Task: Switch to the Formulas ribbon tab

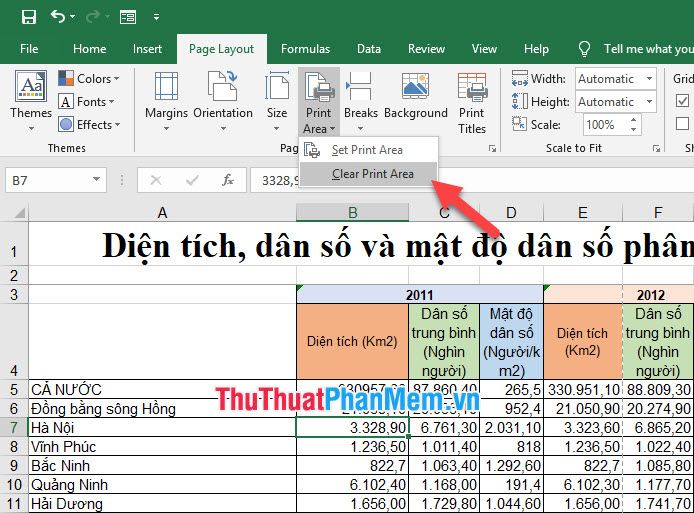Action: (305, 49)
